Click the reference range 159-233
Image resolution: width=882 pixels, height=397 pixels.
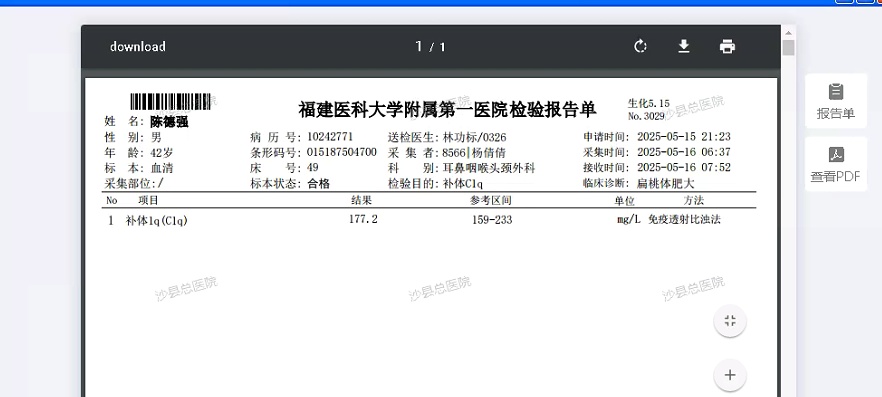[492, 220]
